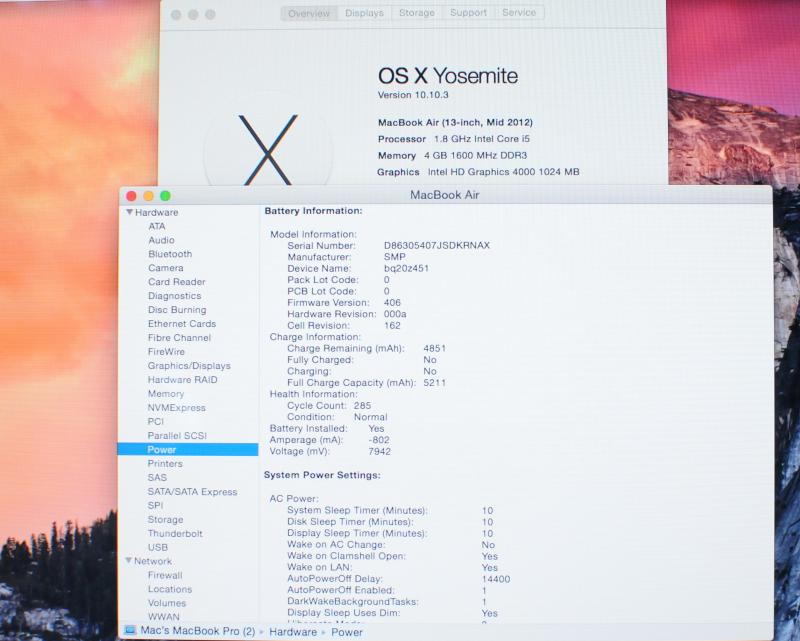Click the System Power Settings heading
The image size is (800, 641).
[x=322, y=475]
